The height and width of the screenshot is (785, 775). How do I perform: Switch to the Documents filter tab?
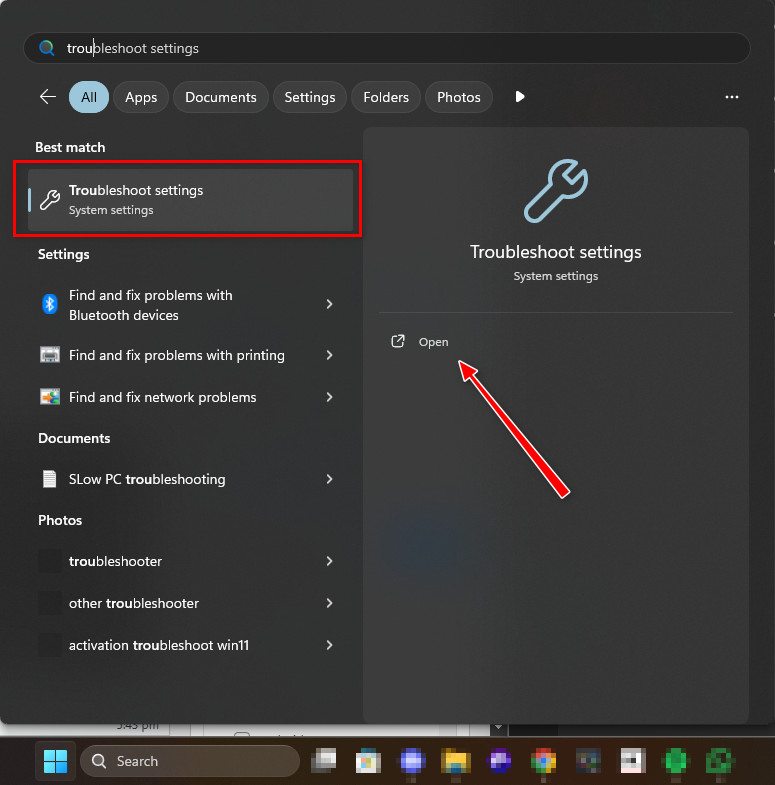tap(221, 97)
